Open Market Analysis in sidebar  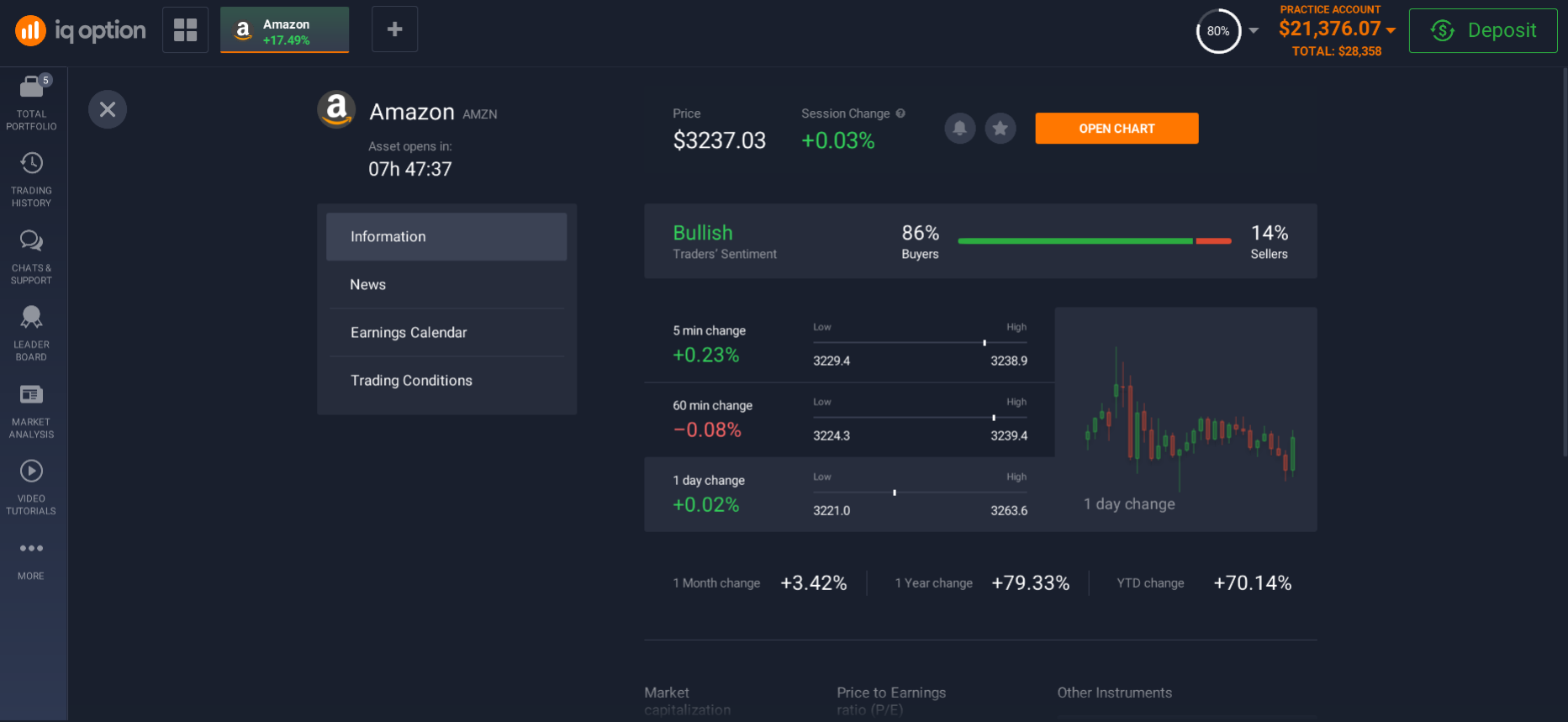click(x=31, y=410)
